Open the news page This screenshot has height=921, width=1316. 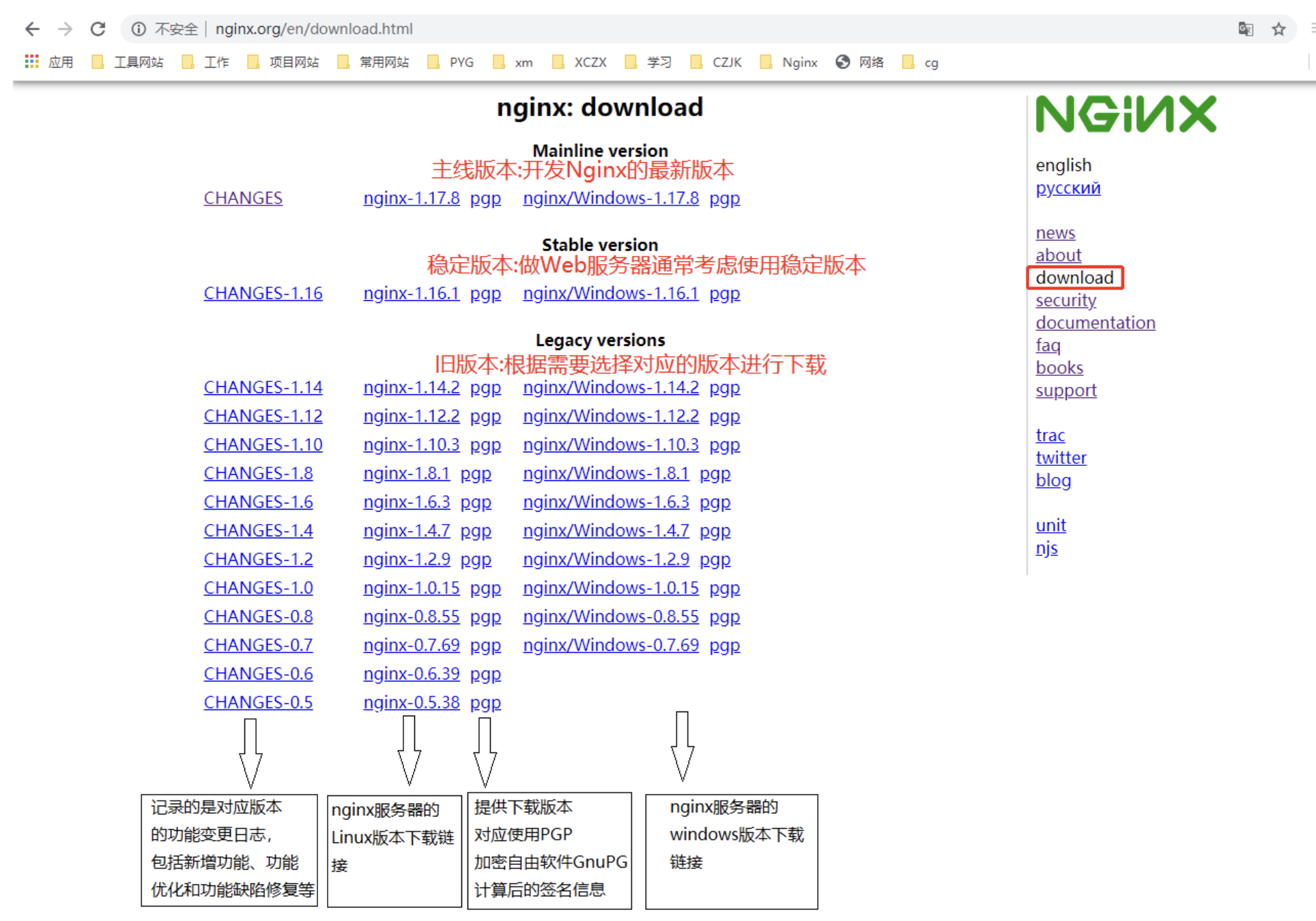pyautogui.click(x=1055, y=233)
